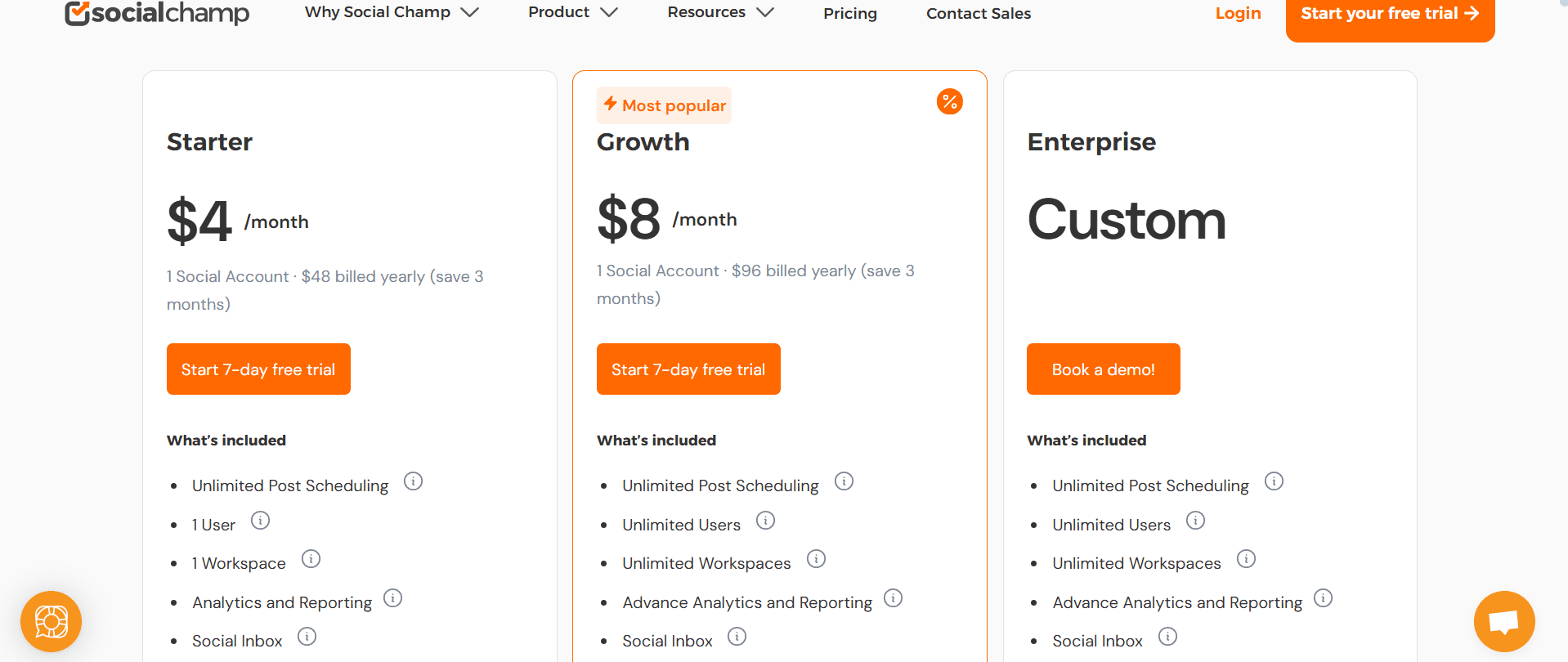Show info for Starter Social Inbox
The height and width of the screenshot is (662, 1568).
click(307, 637)
